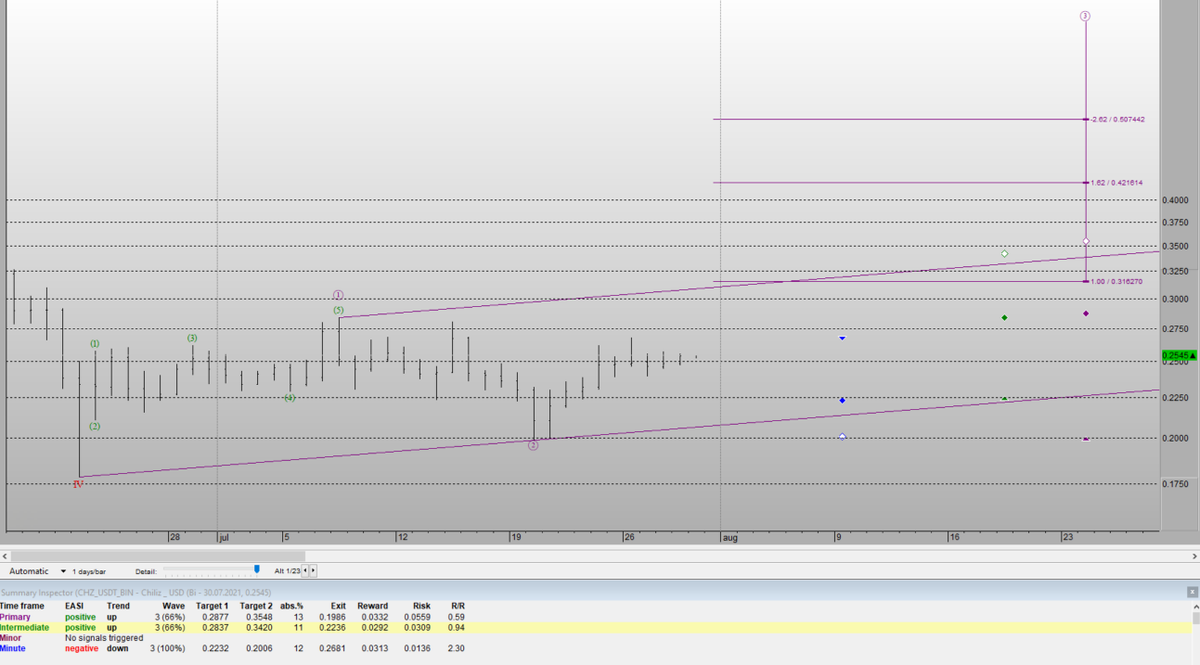Click the green (2) wave label

tap(95, 427)
